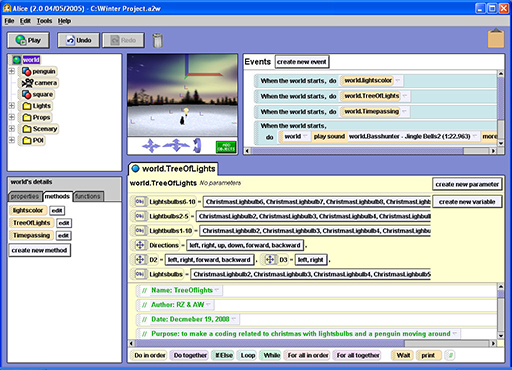512x370 pixels.
Task: Expand the Scenery folder
Action: [12, 129]
